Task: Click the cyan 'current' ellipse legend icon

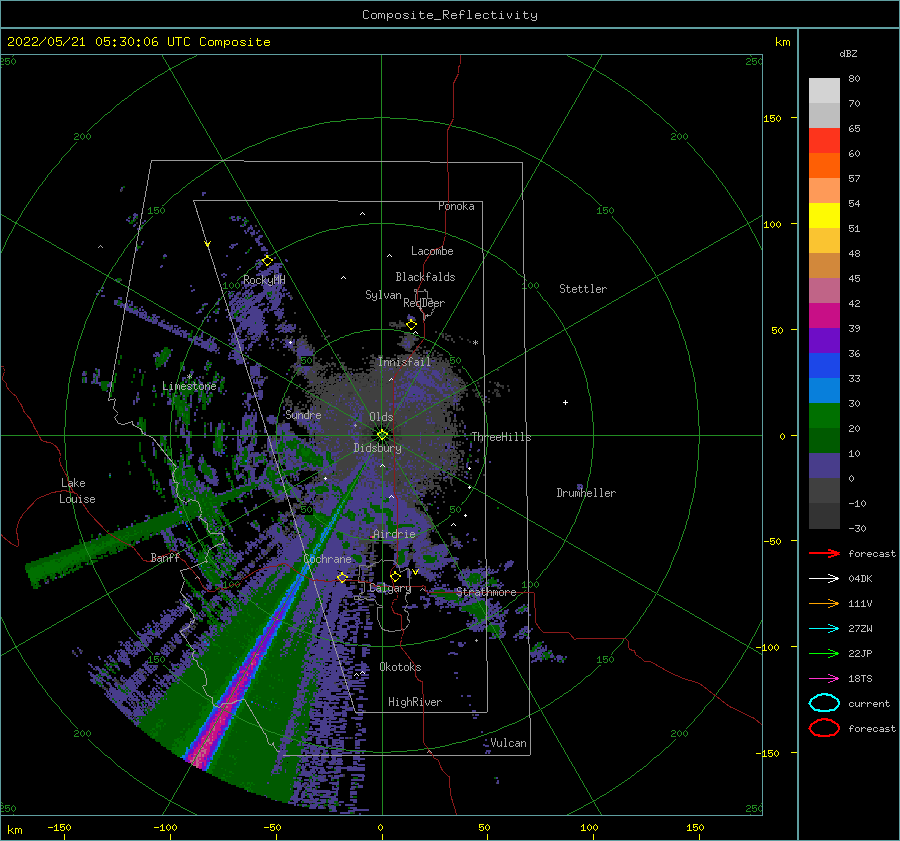Action: tap(824, 703)
